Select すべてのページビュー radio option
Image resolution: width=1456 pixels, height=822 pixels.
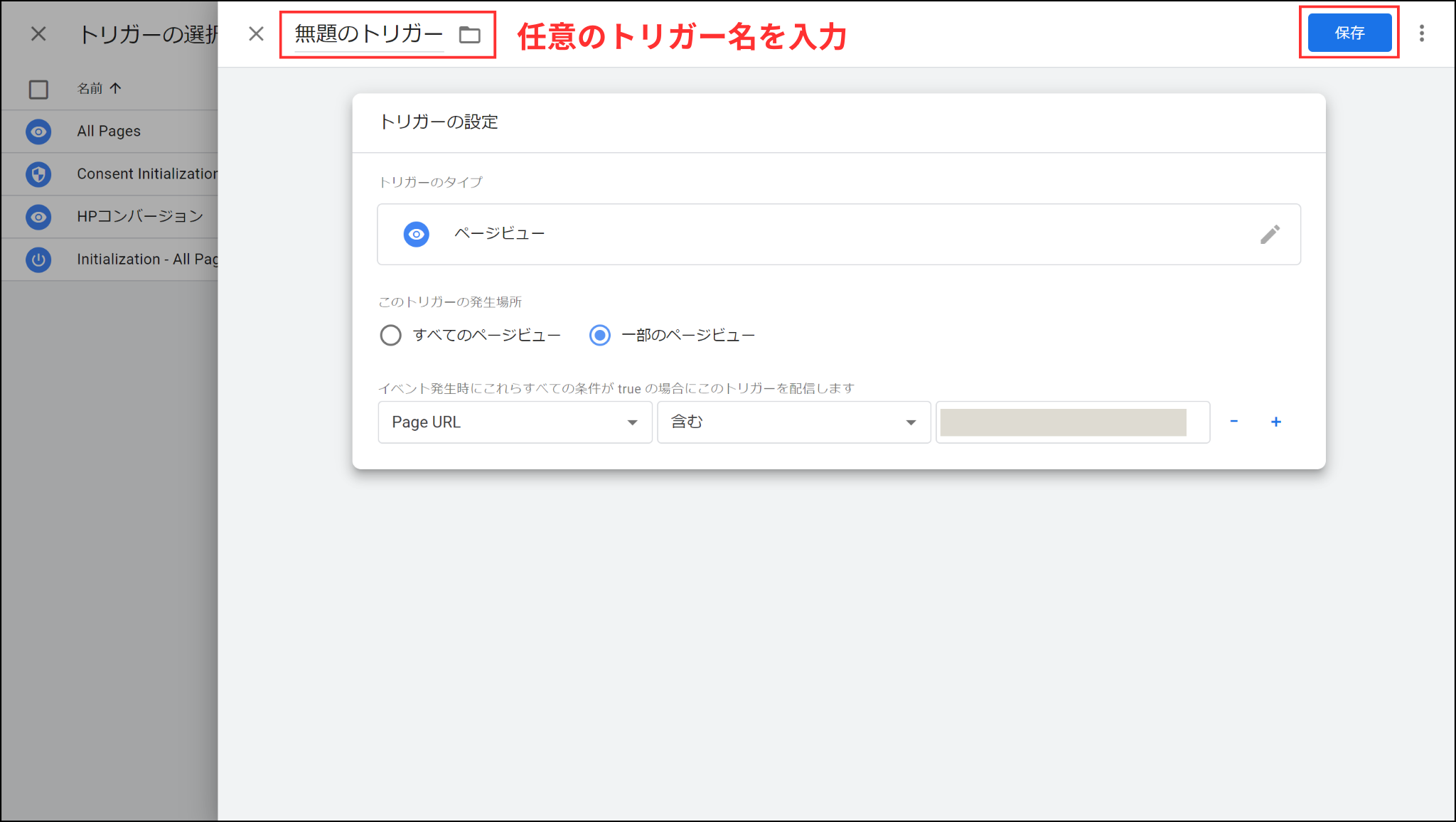pos(390,335)
